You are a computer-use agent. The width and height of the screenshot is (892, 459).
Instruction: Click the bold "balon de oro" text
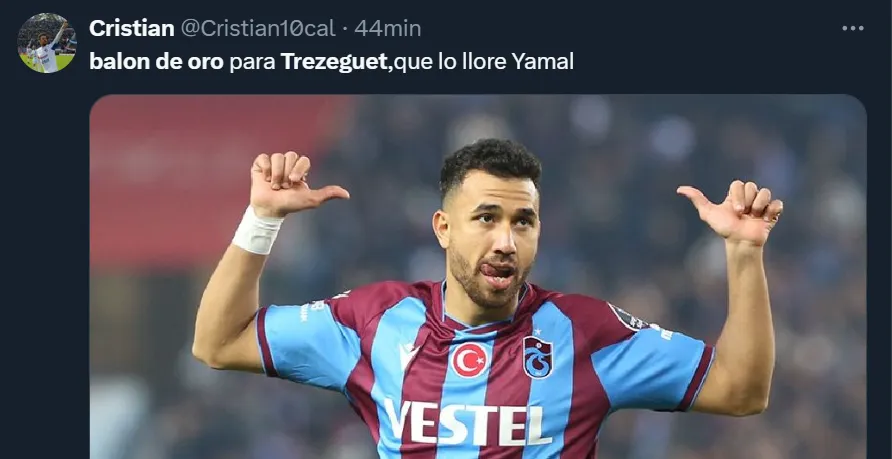tap(156, 62)
